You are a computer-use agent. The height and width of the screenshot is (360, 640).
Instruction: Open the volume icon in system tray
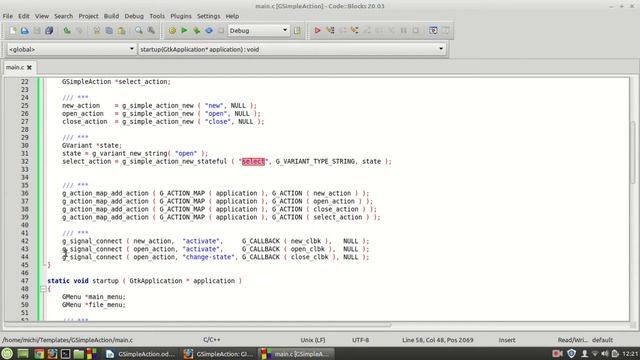tap(605, 354)
